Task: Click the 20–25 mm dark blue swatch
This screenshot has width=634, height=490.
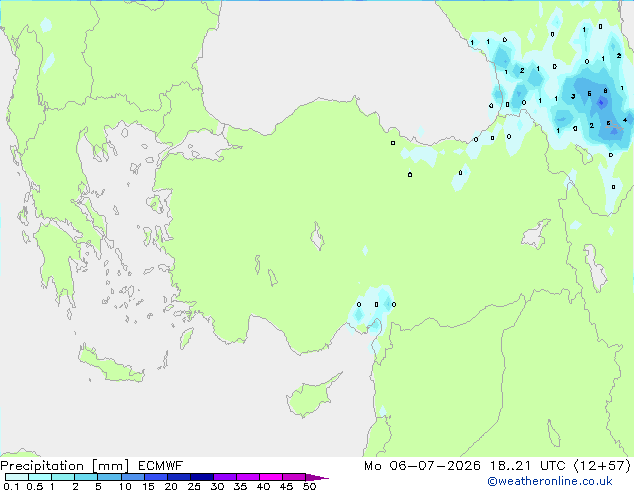Action: [178, 477]
